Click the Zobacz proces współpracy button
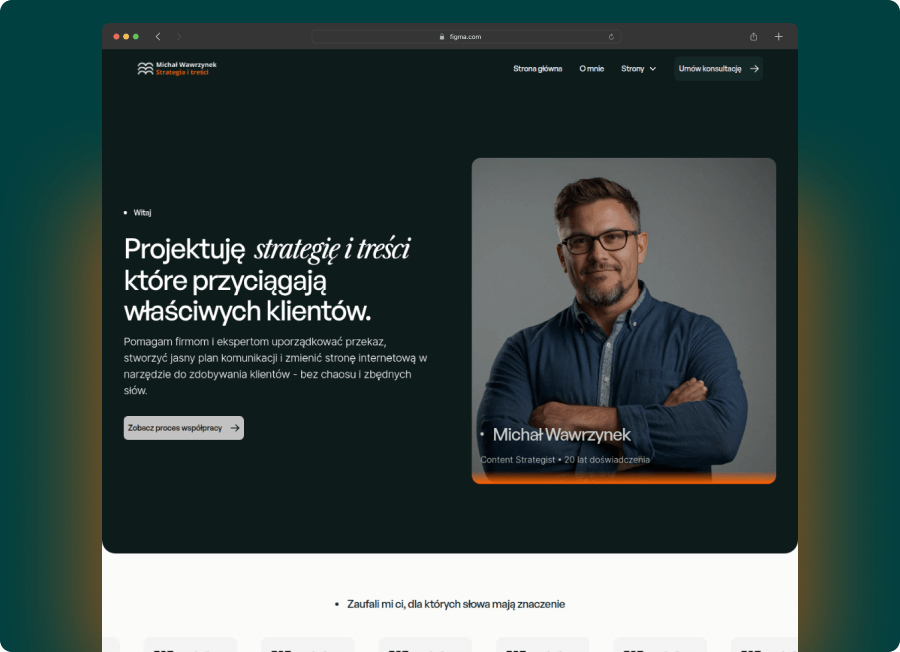Image resolution: width=900 pixels, height=652 pixels. click(x=184, y=428)
